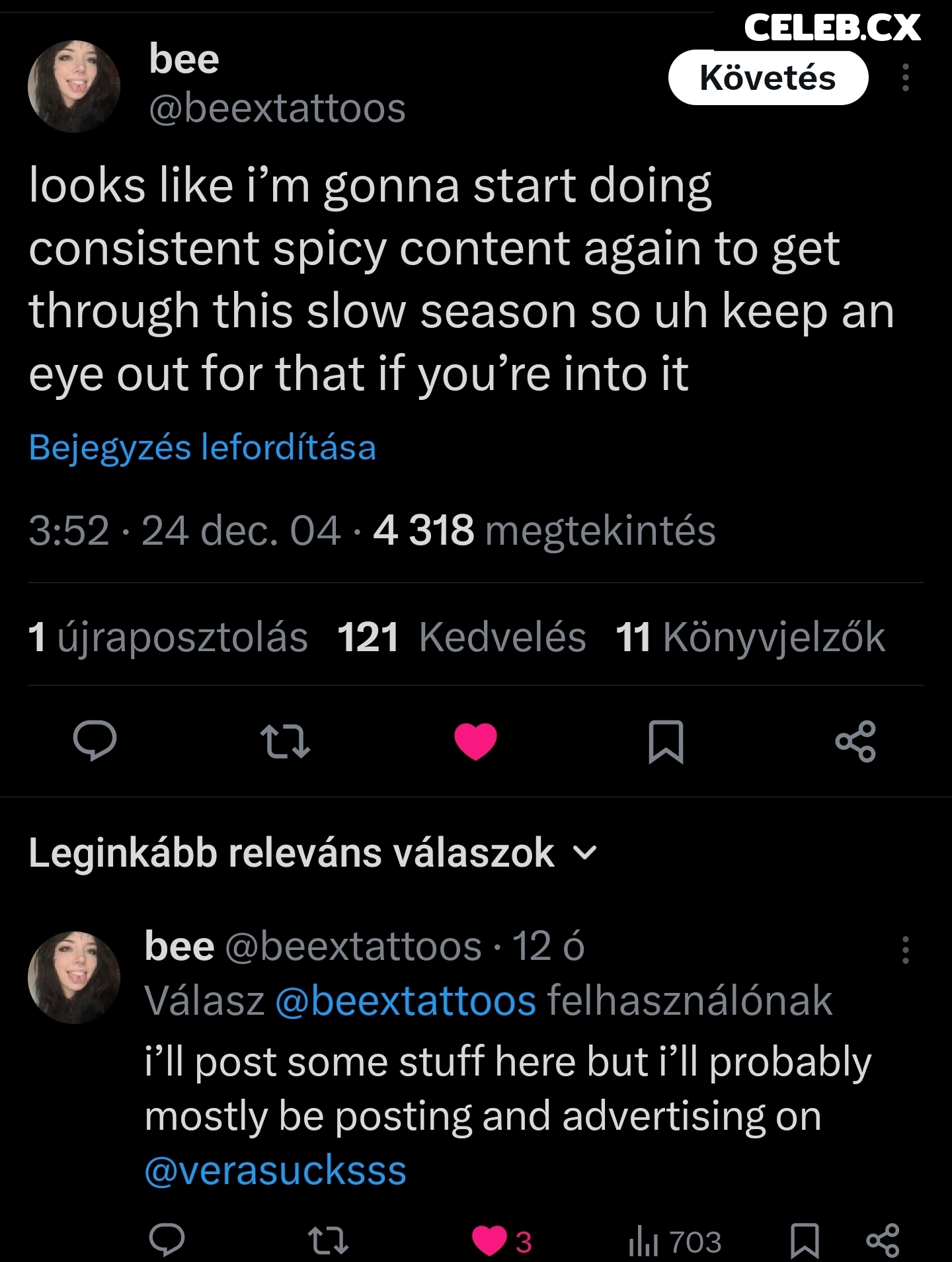The image size is (952, 1262).
Task: Expand the Leginkább releváns válaszok sort dropdown
Action: point(584,853)
